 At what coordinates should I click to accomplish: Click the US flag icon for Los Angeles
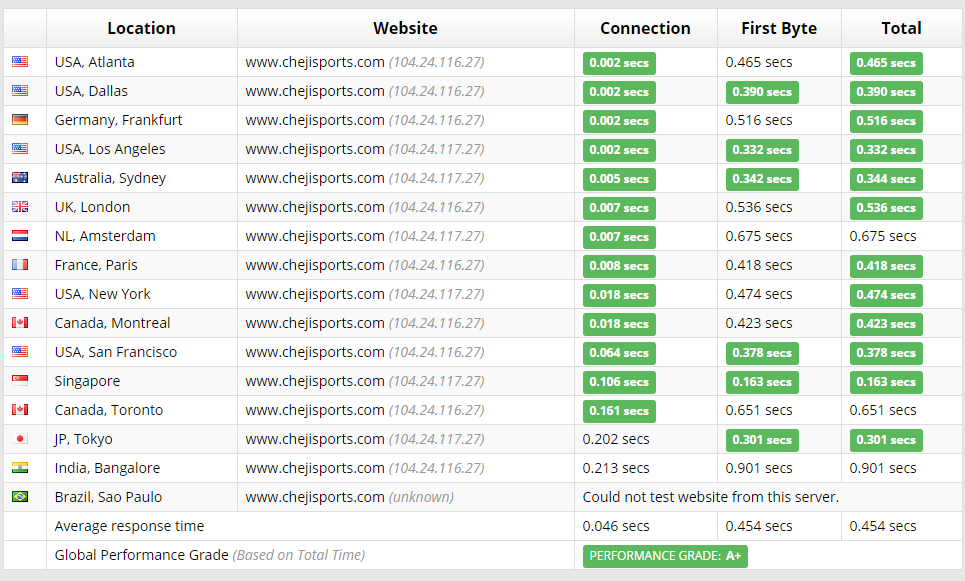point(20,148)
